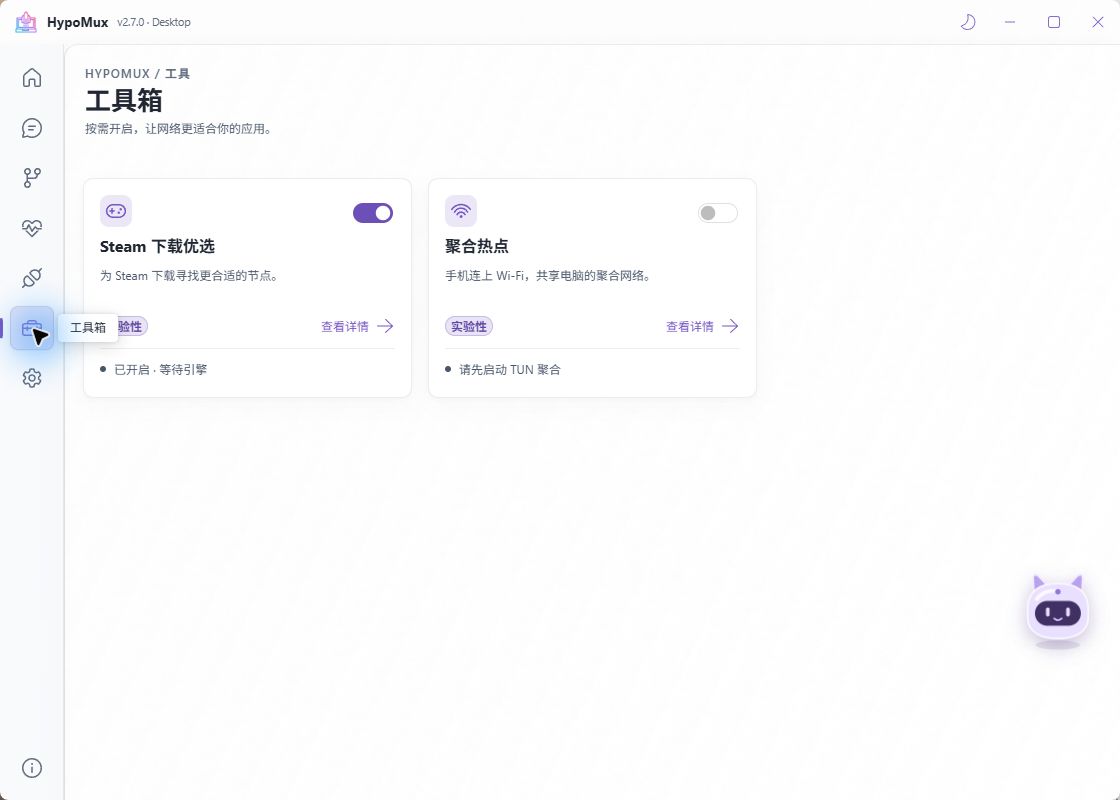This screenshot has width=1120, height=800.
Task: Click description 为 Steam 下载寻找更合适的节点
Action: point(189,276)
